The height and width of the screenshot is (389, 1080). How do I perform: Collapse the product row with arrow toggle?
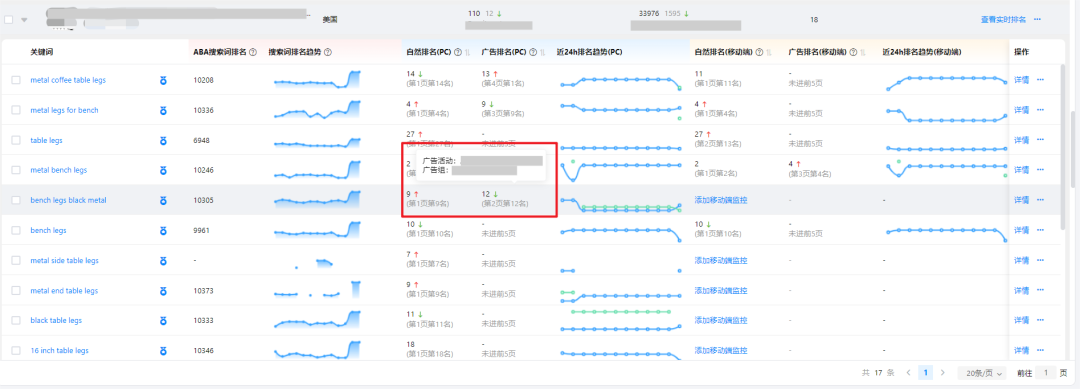pos(24,20)
